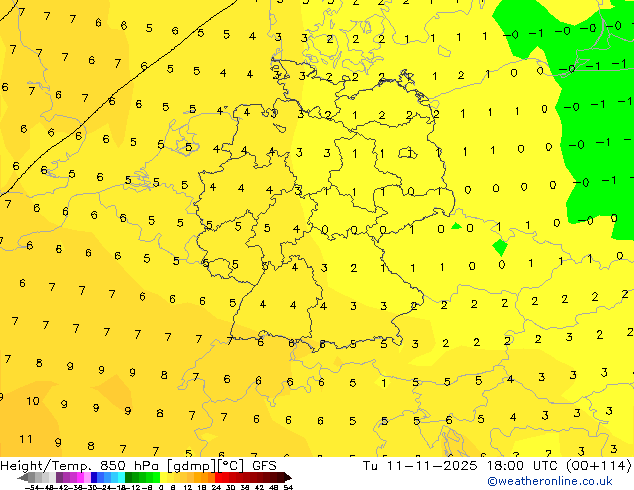
Task: Open the weatheronline.co.uk copyright link
Action: [x=550, y=482]
